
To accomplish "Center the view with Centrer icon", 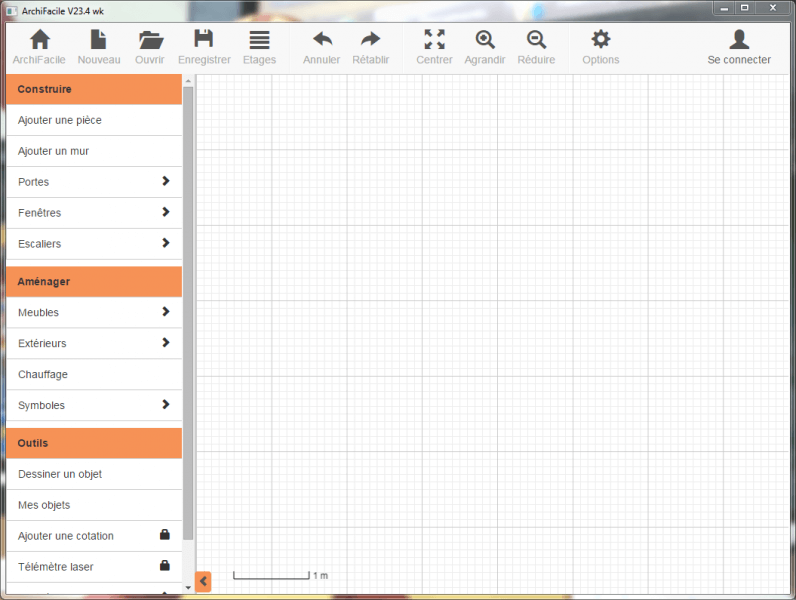I will tap(434, 39).
